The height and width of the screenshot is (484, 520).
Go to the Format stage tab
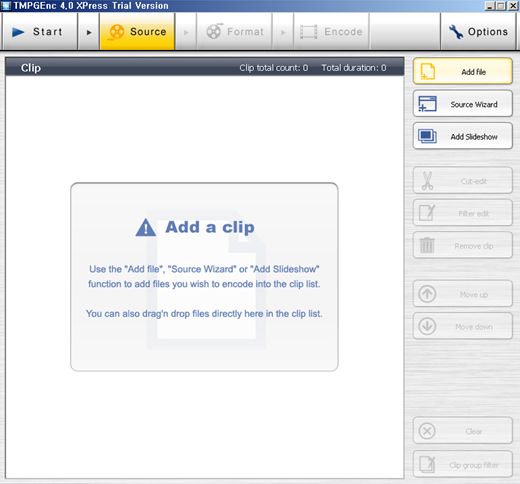point(234,32)
